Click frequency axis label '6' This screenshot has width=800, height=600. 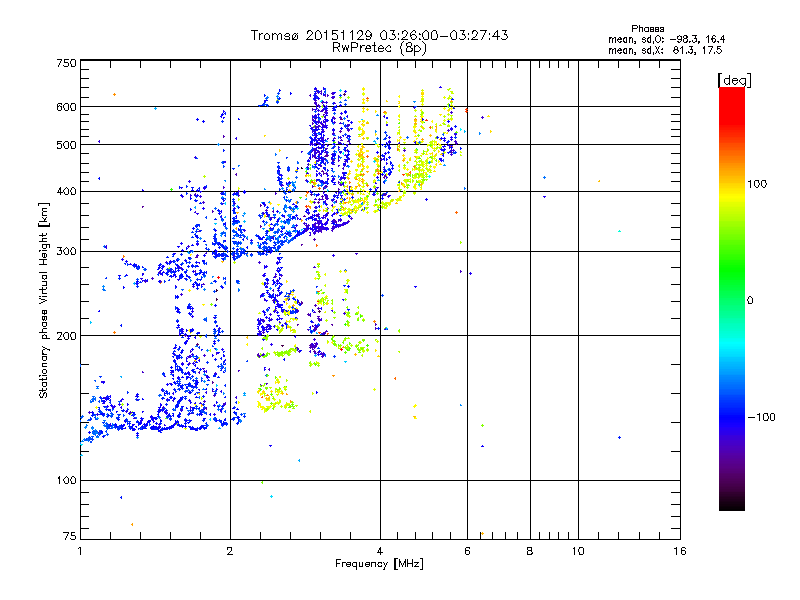467,551
